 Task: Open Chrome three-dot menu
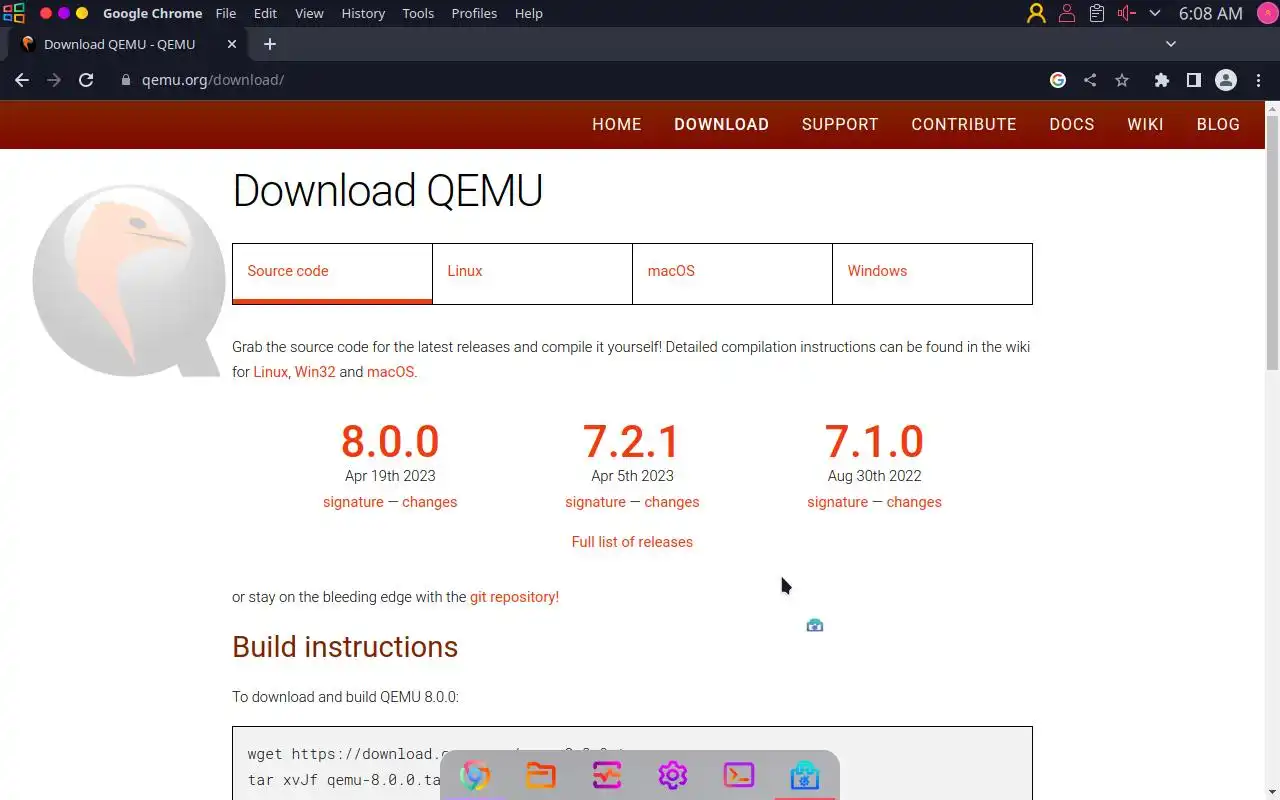click(1258, 80)
